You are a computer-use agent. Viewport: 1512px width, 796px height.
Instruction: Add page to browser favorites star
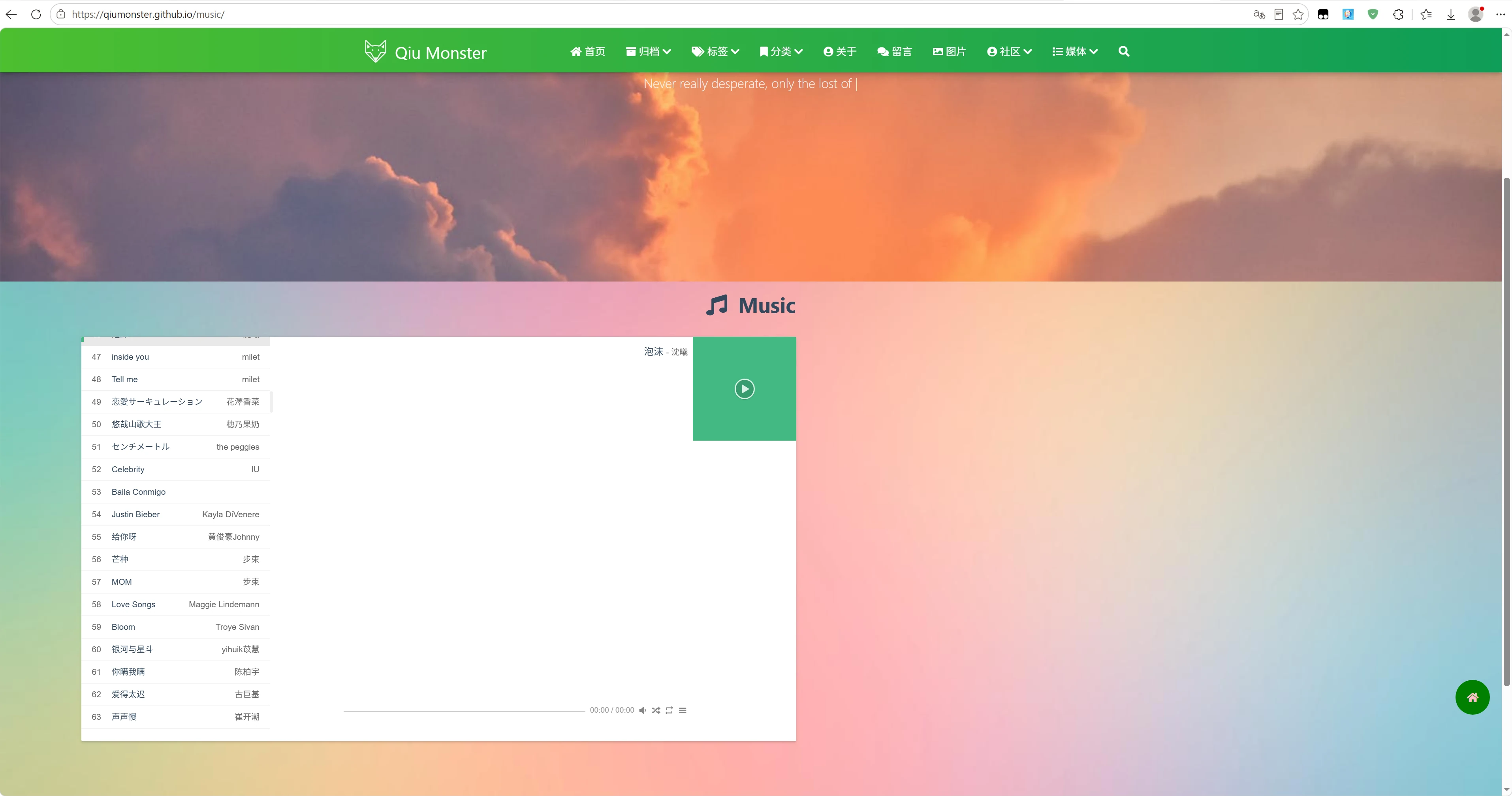[1298, 15]
